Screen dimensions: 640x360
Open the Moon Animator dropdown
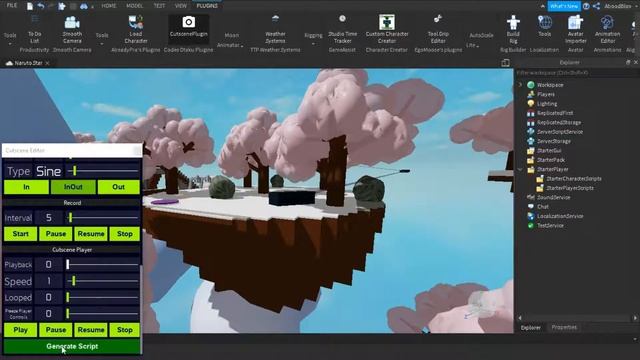(x=231, y=40)
